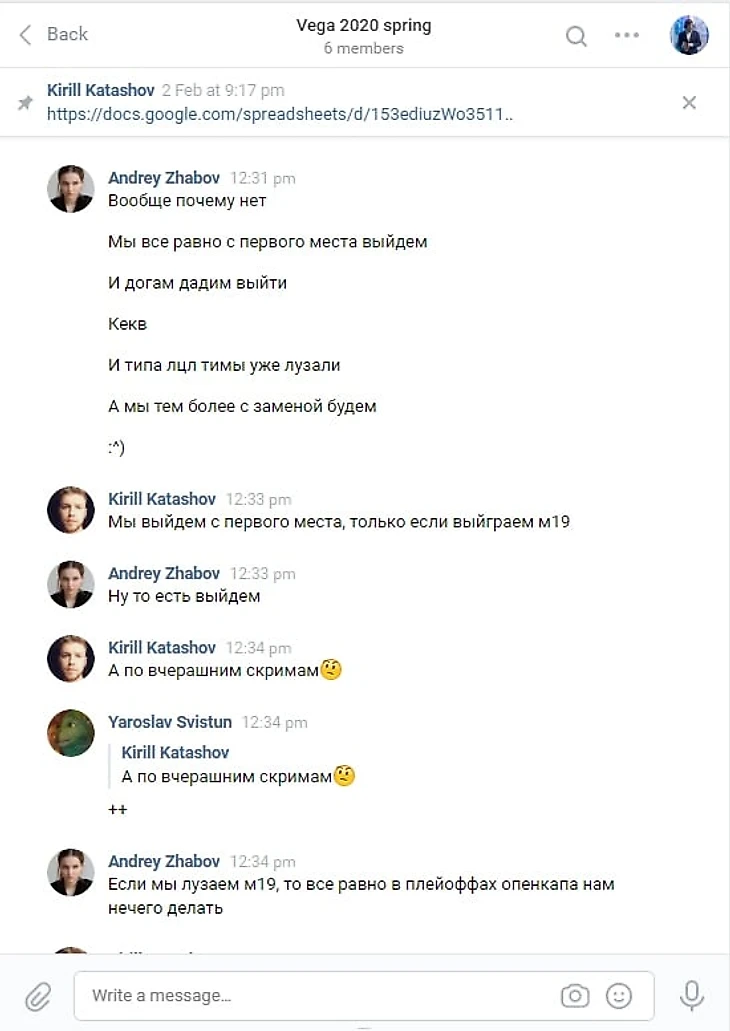
Task: Open the emoji smiley picker
Action: (x=618, y=996)
